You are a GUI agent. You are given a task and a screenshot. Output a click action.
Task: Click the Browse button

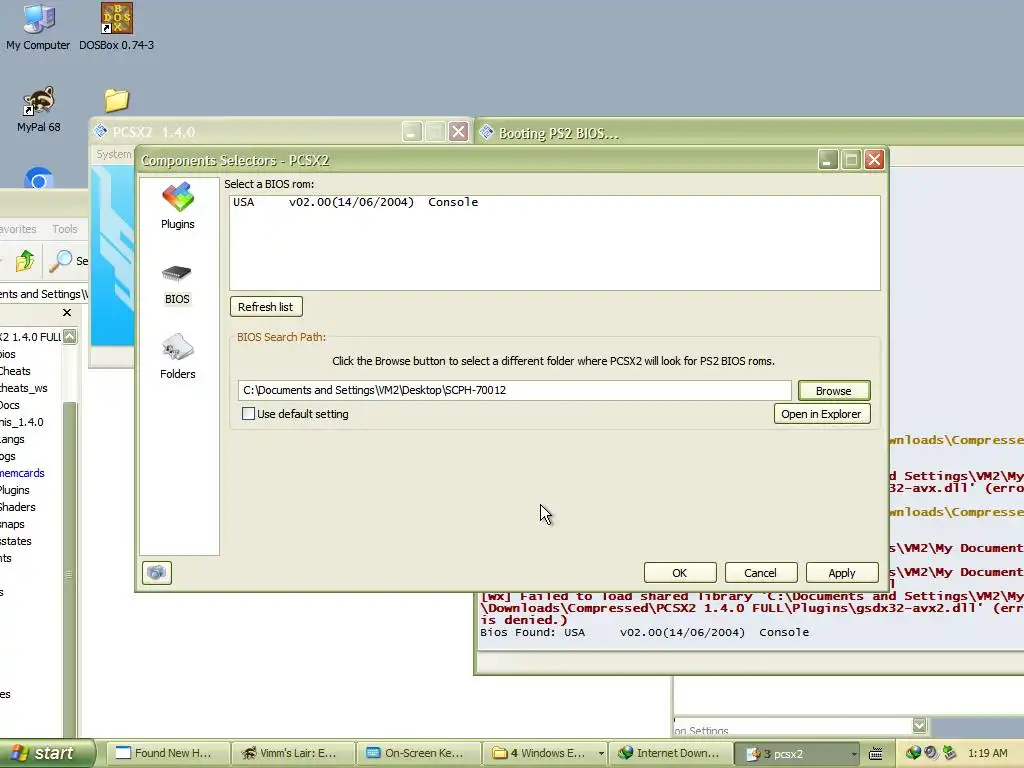834,391
